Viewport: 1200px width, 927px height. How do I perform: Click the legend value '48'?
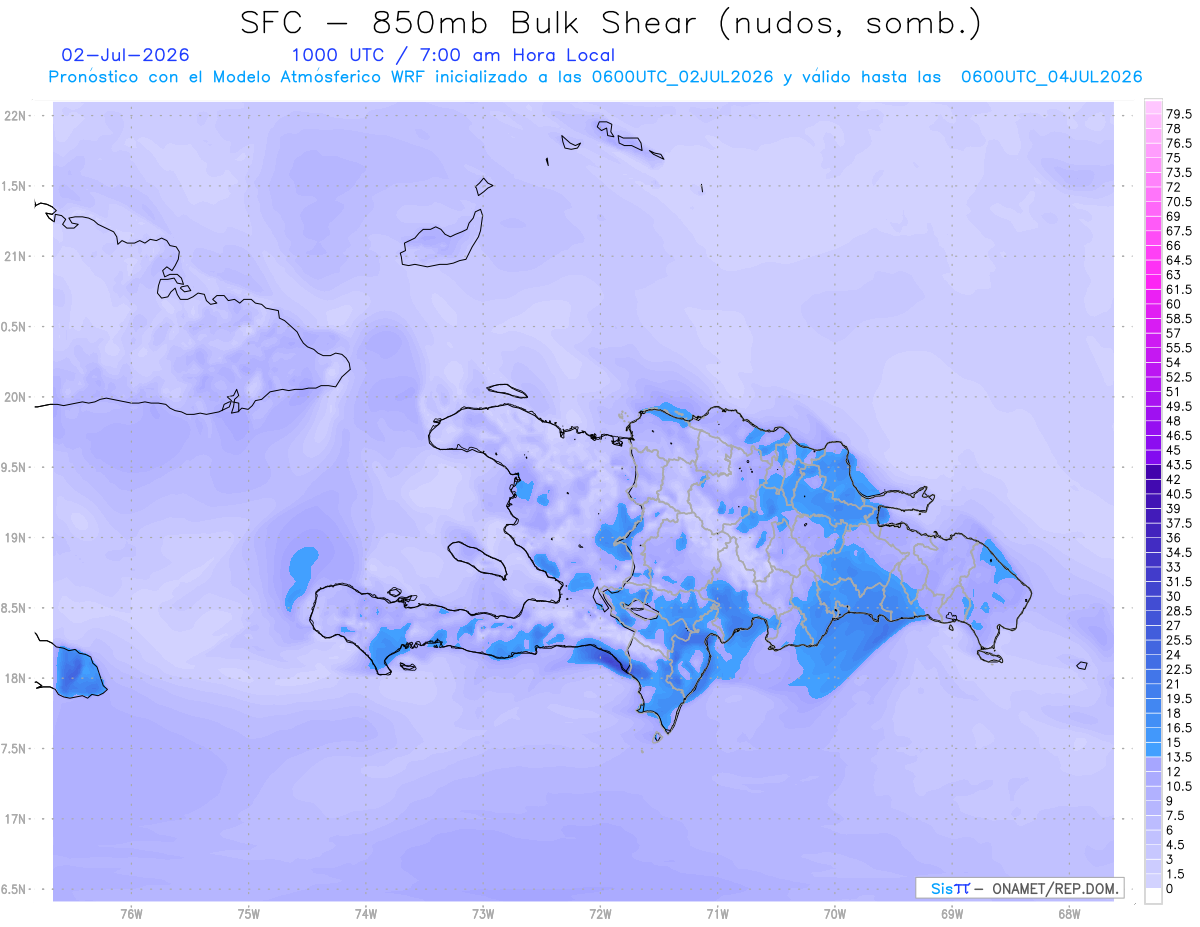pos(1174,421)
